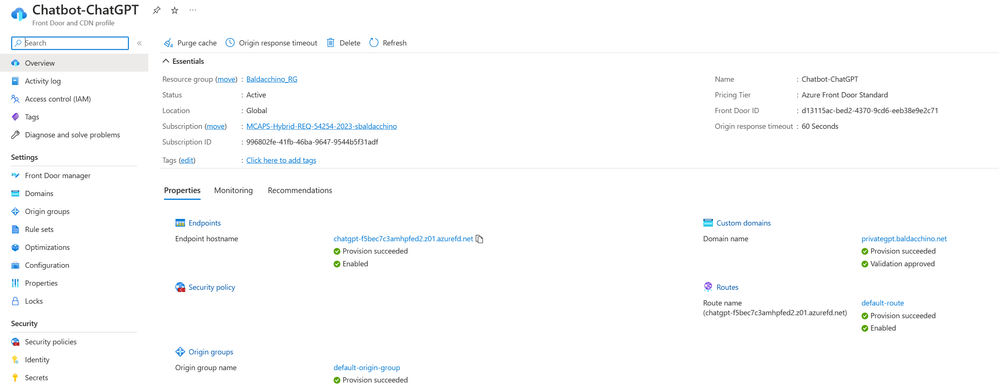Image resolution: width=999 pixels, height=388 pixels.
Task: Open the Endpoints section heading
Action: (205, 223)
